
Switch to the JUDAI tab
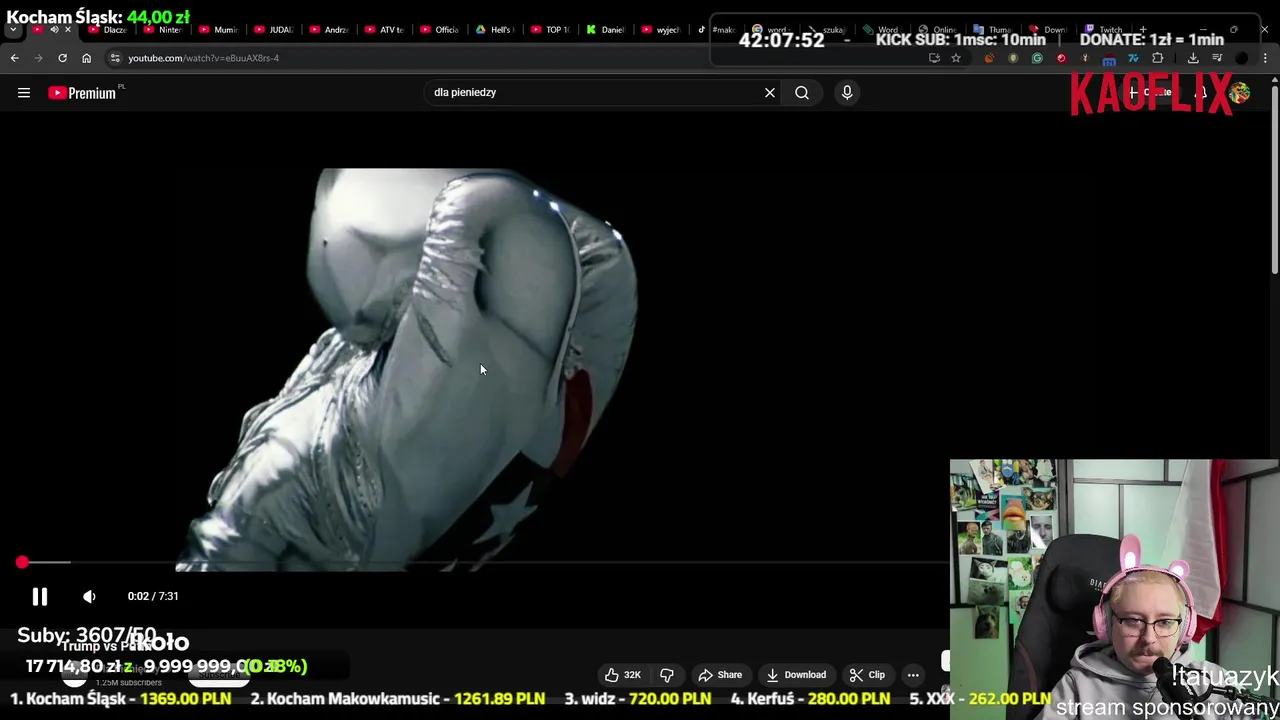coord(273,30)
